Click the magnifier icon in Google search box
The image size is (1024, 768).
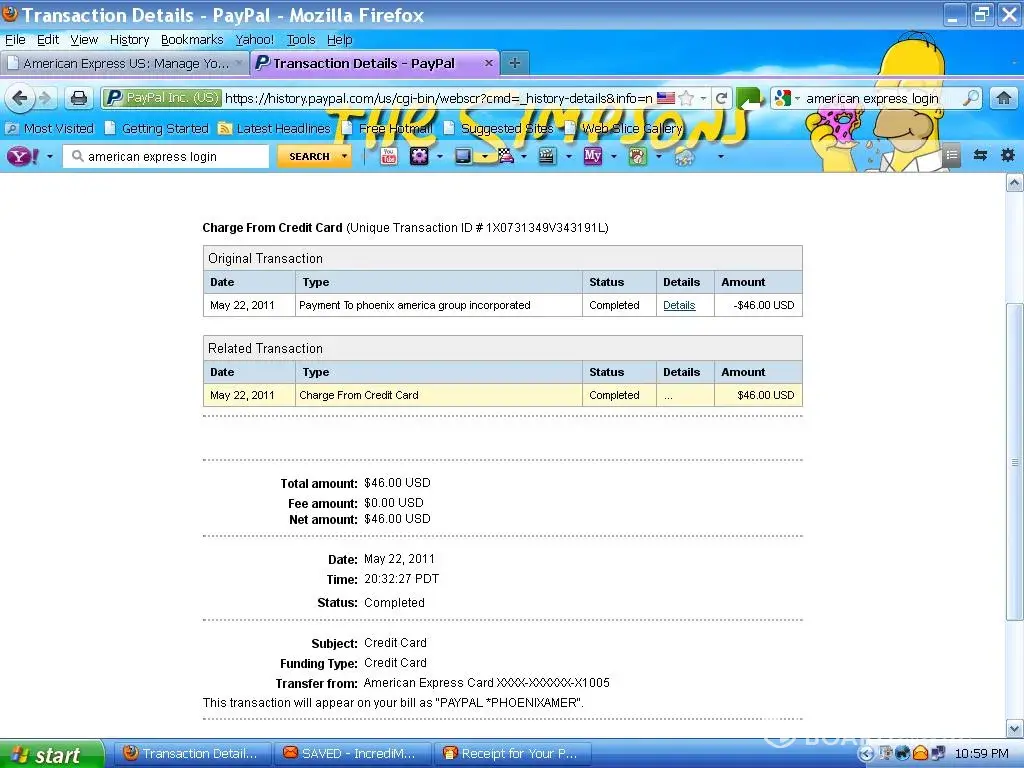(x=970, y=98)
